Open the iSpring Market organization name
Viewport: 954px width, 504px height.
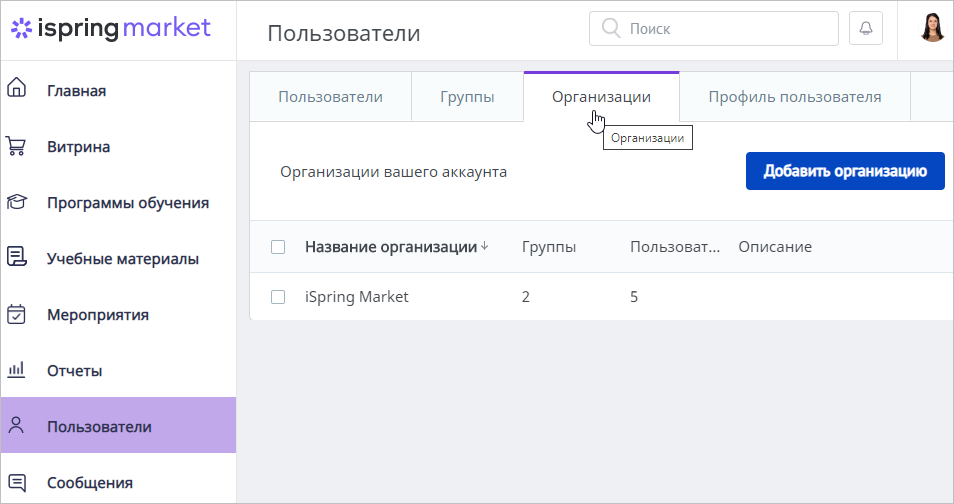pyautogui.click(x=357, y=296)
